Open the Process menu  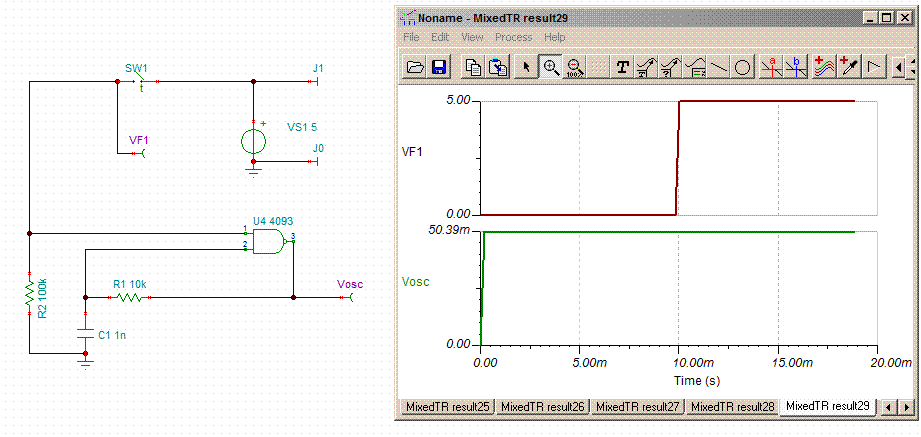tap(513, 37)
